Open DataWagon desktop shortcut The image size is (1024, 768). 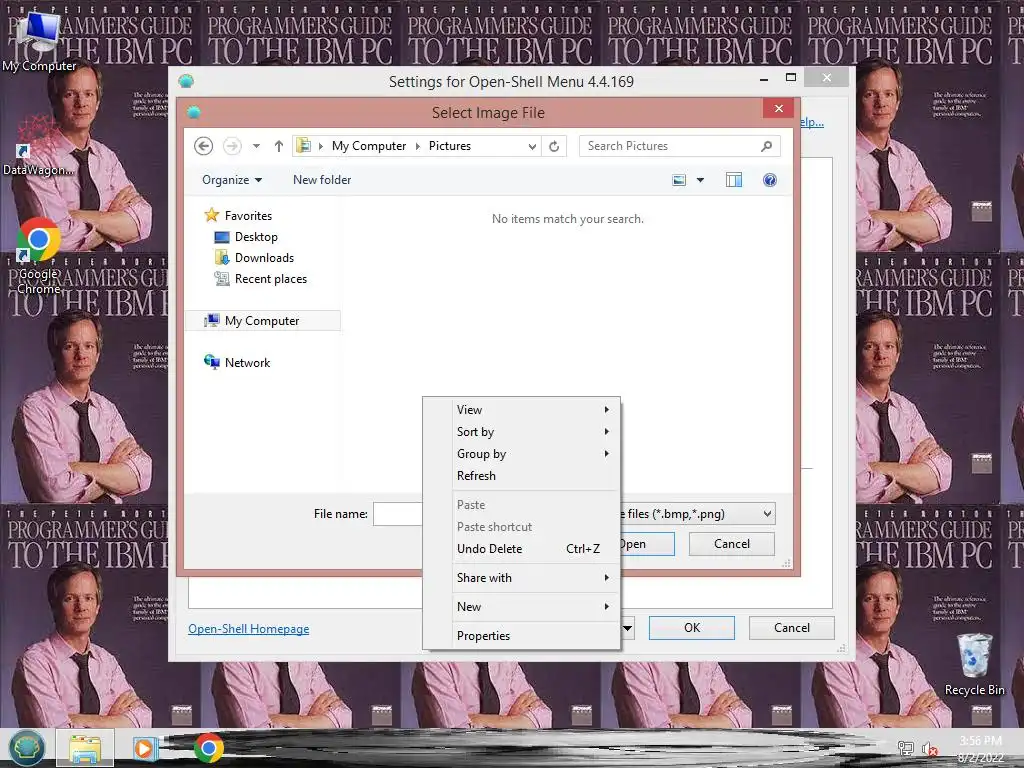pyautogui.click(x=38, y=147)
